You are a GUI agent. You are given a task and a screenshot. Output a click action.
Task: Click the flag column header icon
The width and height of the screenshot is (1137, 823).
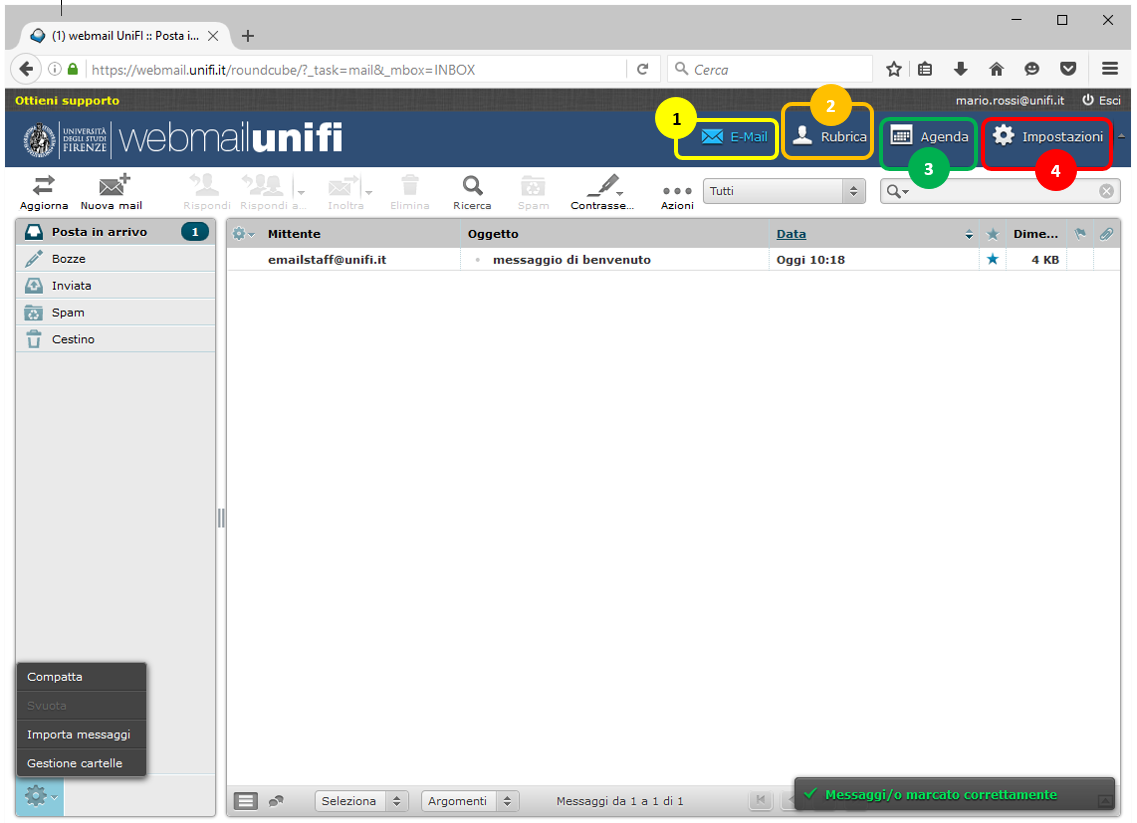(1080, 233)
